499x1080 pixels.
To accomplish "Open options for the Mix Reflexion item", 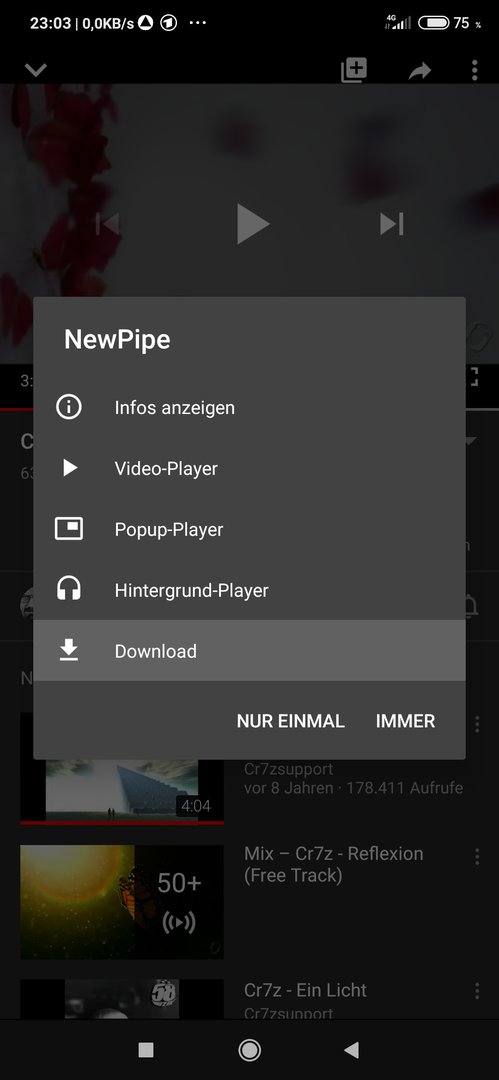I will coord(477,856).
